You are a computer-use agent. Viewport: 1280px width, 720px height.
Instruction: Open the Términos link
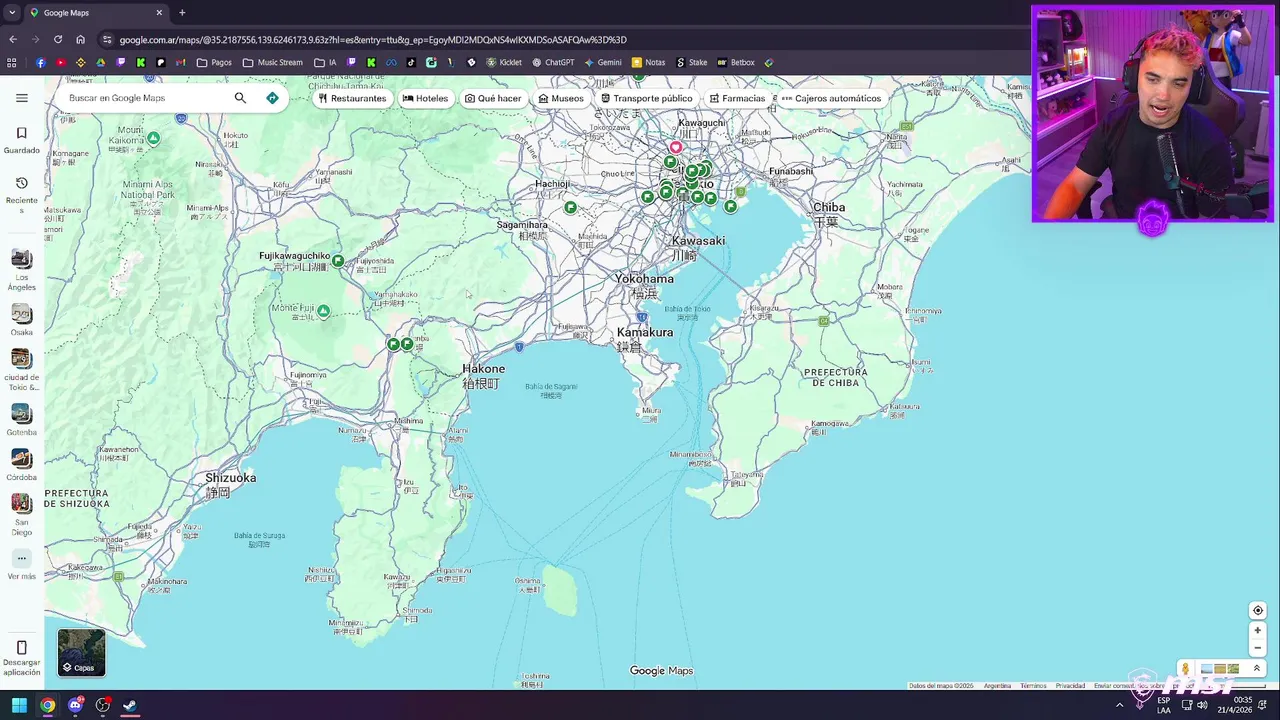(1033, 686)
